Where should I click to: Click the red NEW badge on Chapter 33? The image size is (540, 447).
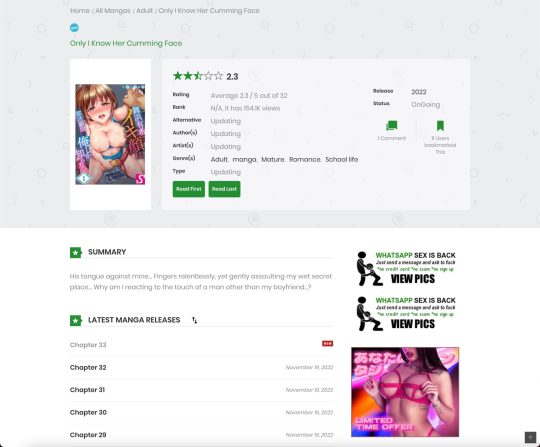[x=328, y=343]
